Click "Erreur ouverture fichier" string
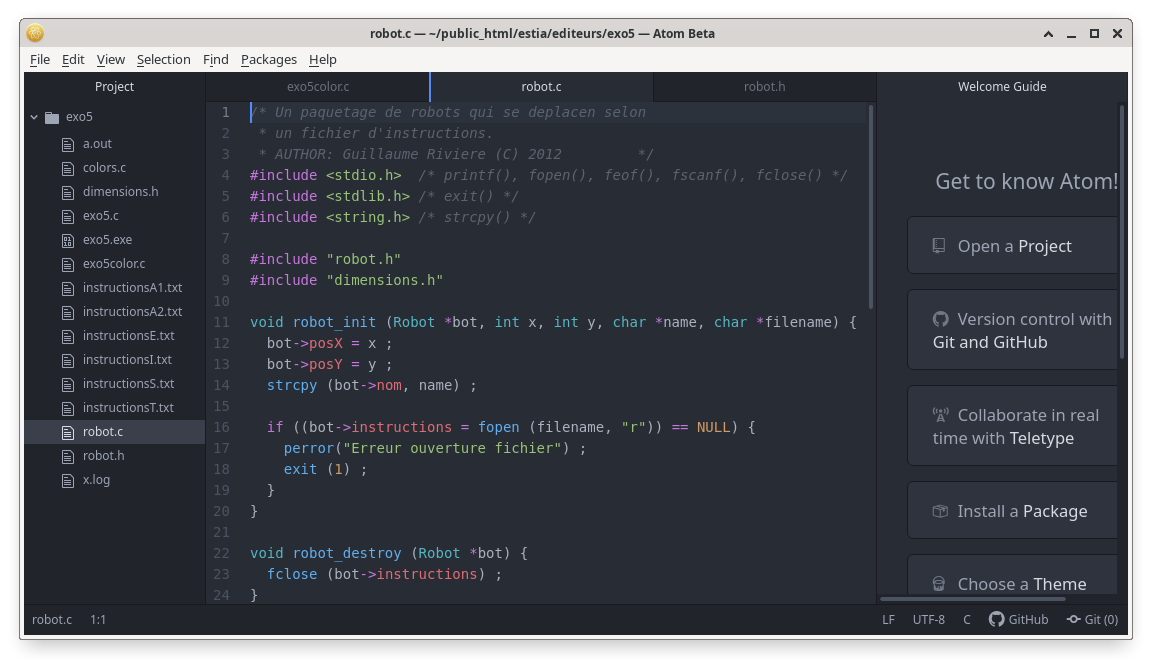This screenshot has width=1162, height=663. tap(453, 448)
